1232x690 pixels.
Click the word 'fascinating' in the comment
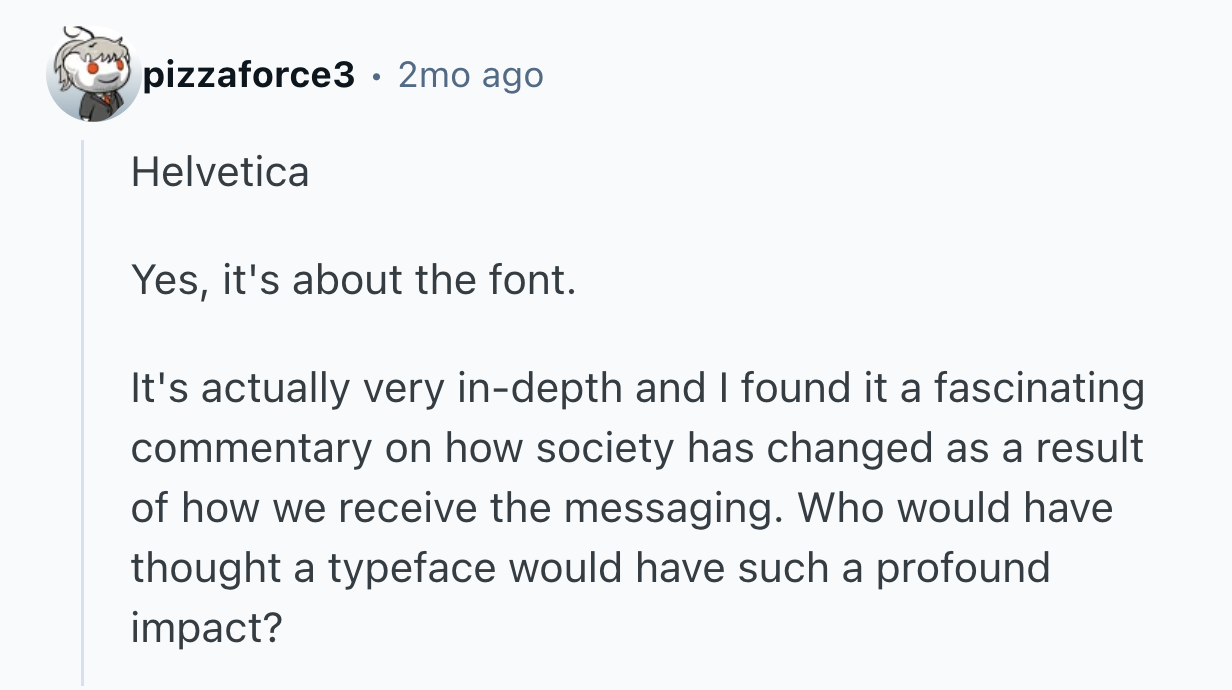tap(1038, 389)
